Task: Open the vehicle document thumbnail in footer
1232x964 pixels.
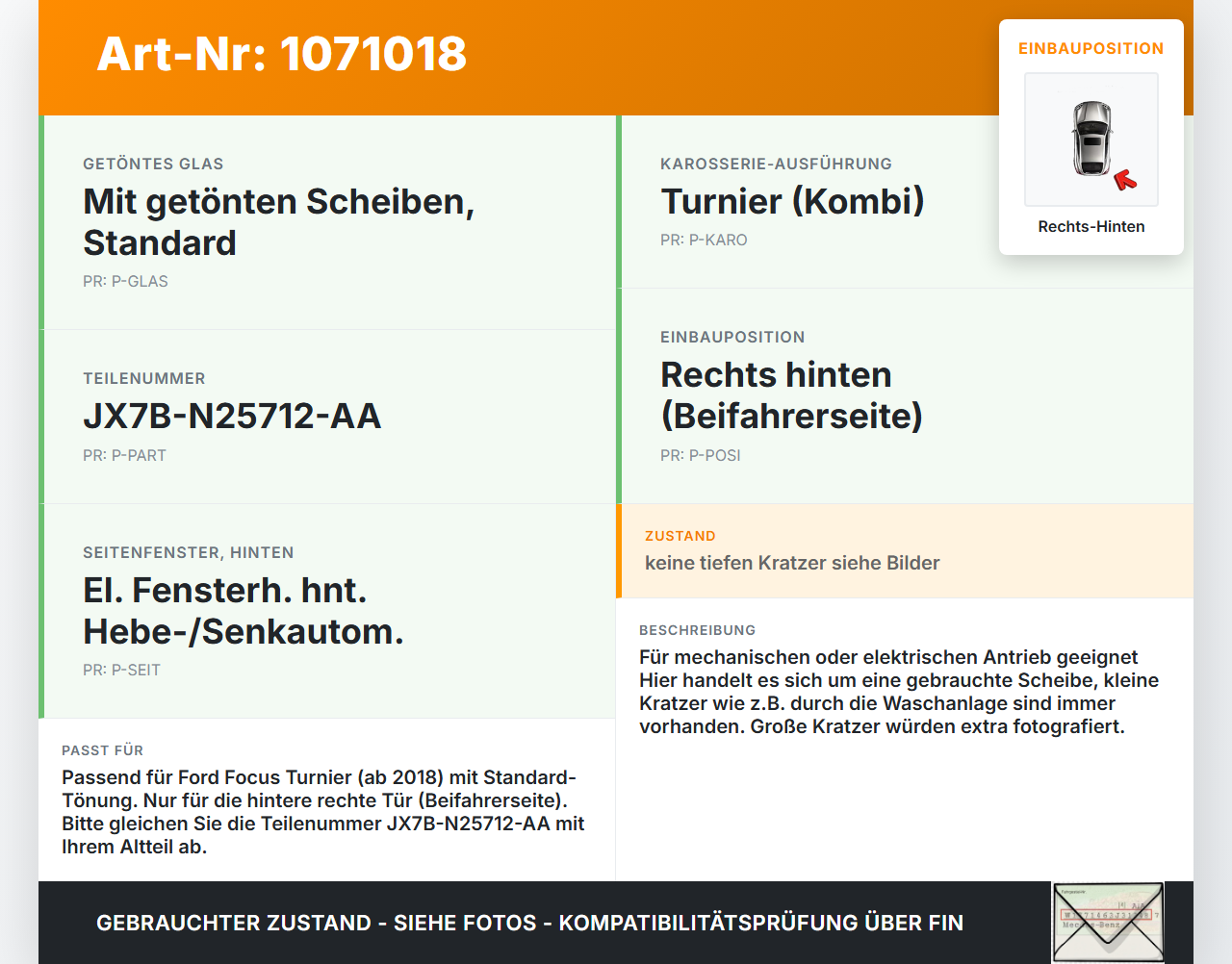Action: pyautogui.click(x=1108, y=923)
